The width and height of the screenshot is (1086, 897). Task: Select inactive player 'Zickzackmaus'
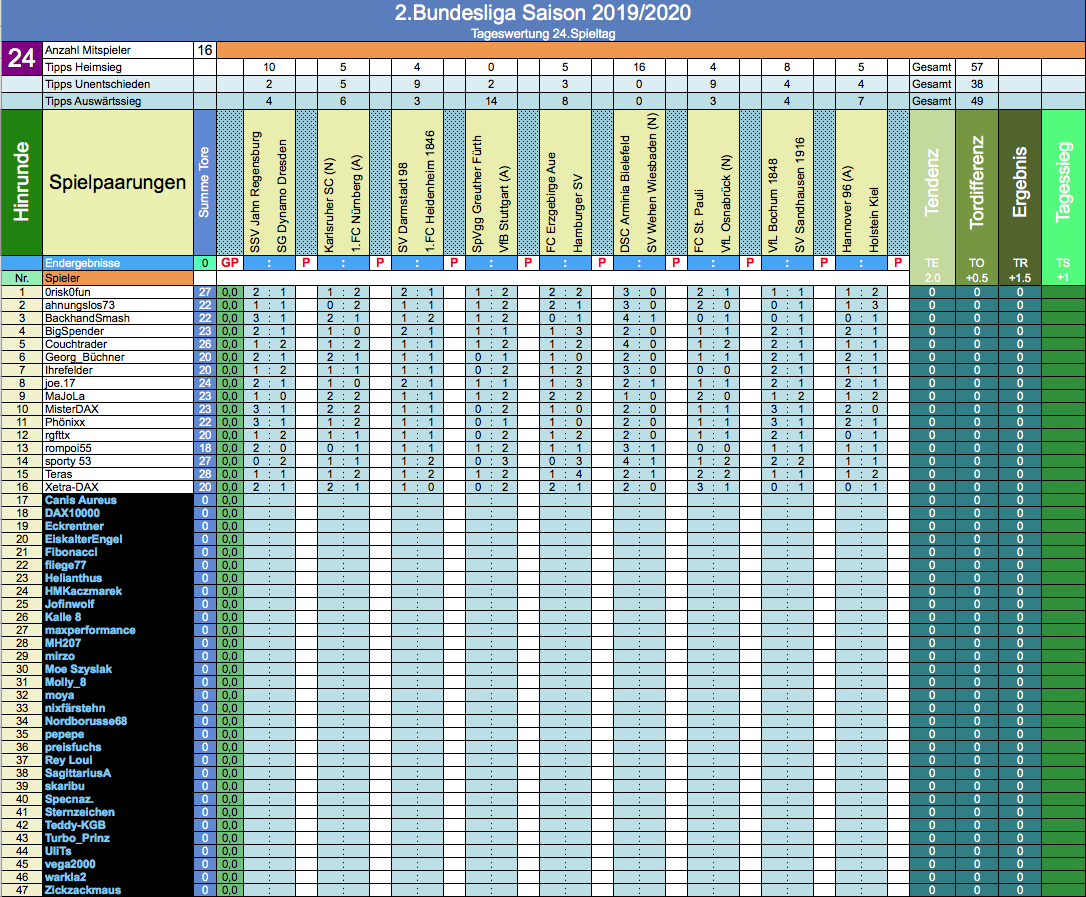click(x=82, y=890)
